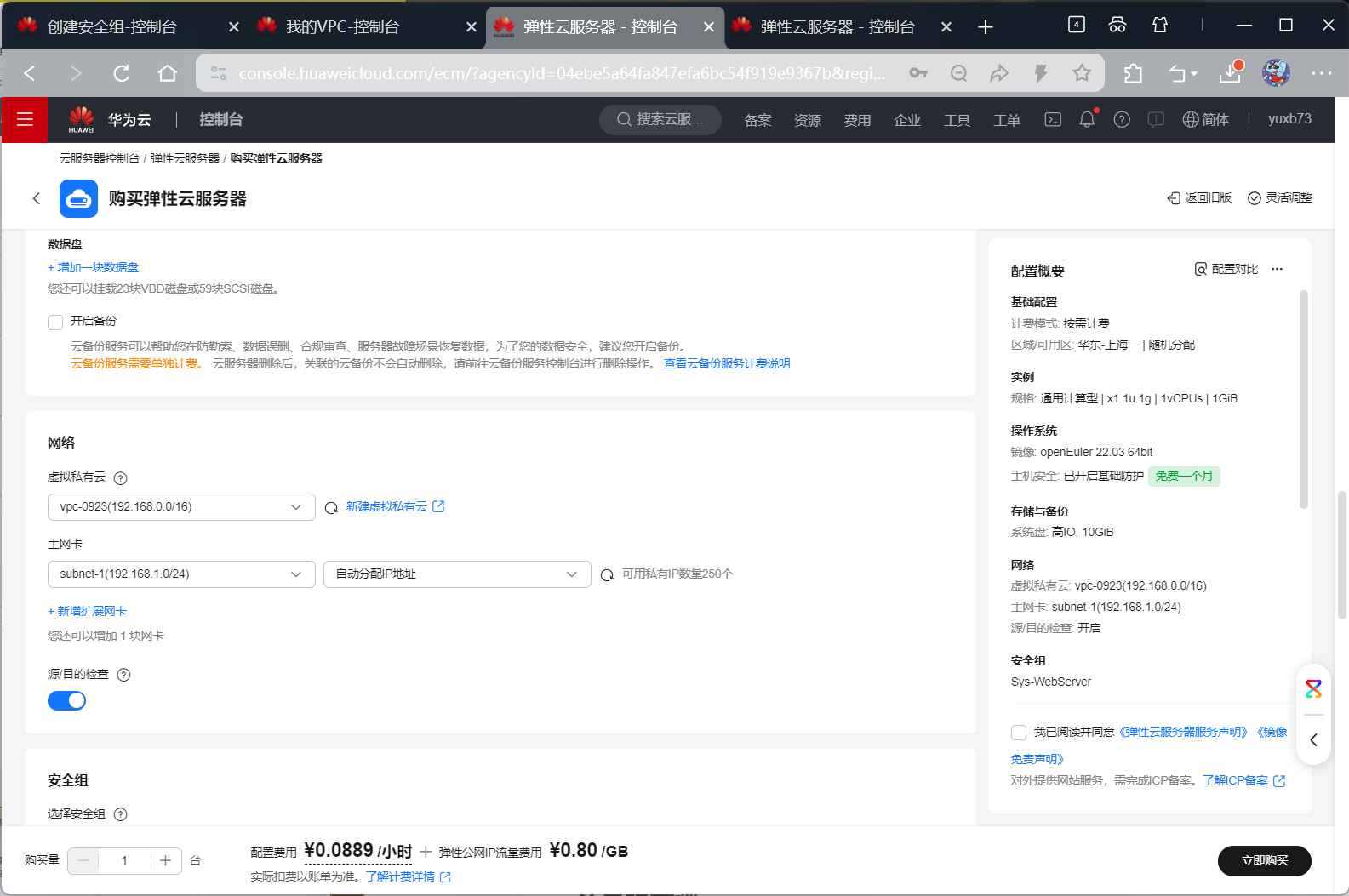
Task: Click the globe language icon
Action: point(1191,119)
